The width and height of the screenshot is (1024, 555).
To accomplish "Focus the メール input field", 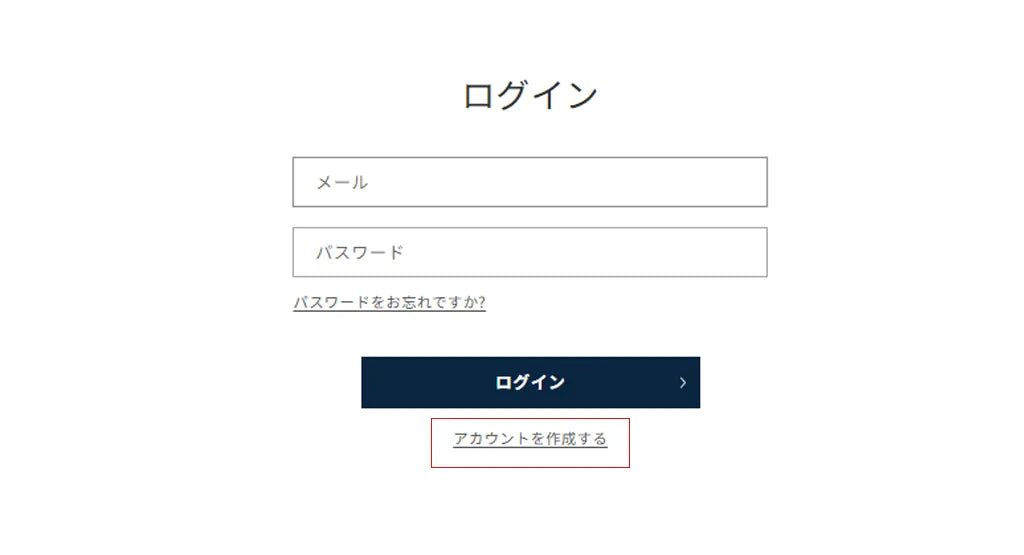I will (x=529, y=182).
